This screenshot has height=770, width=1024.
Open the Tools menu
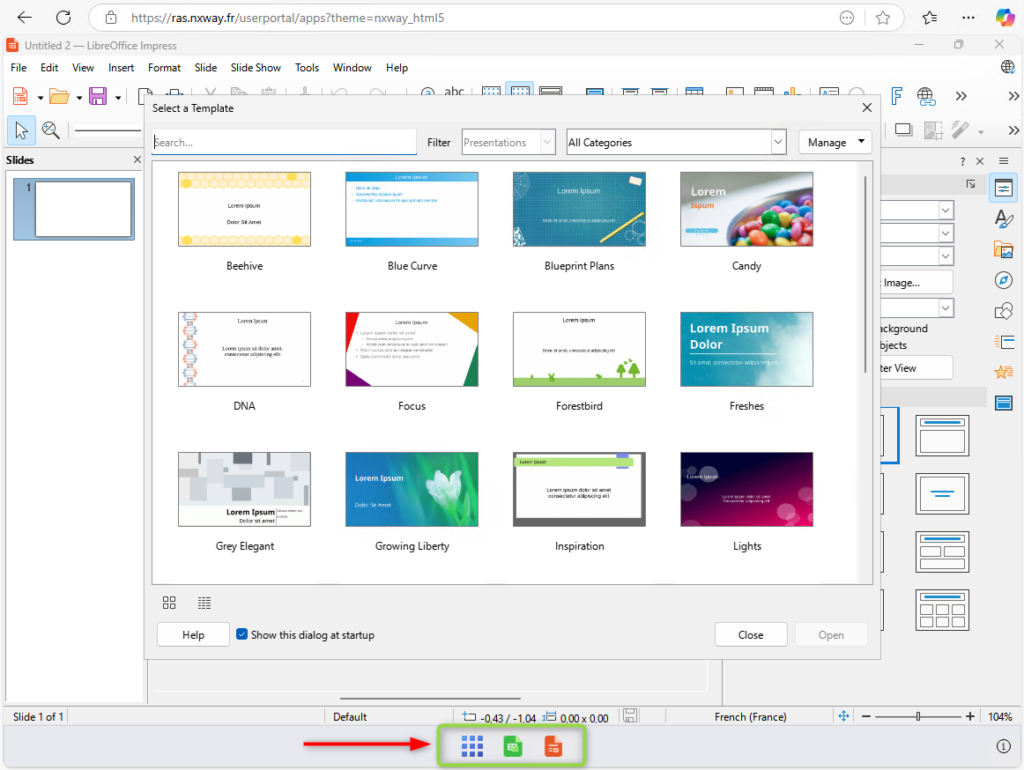(x=307, y=67)
